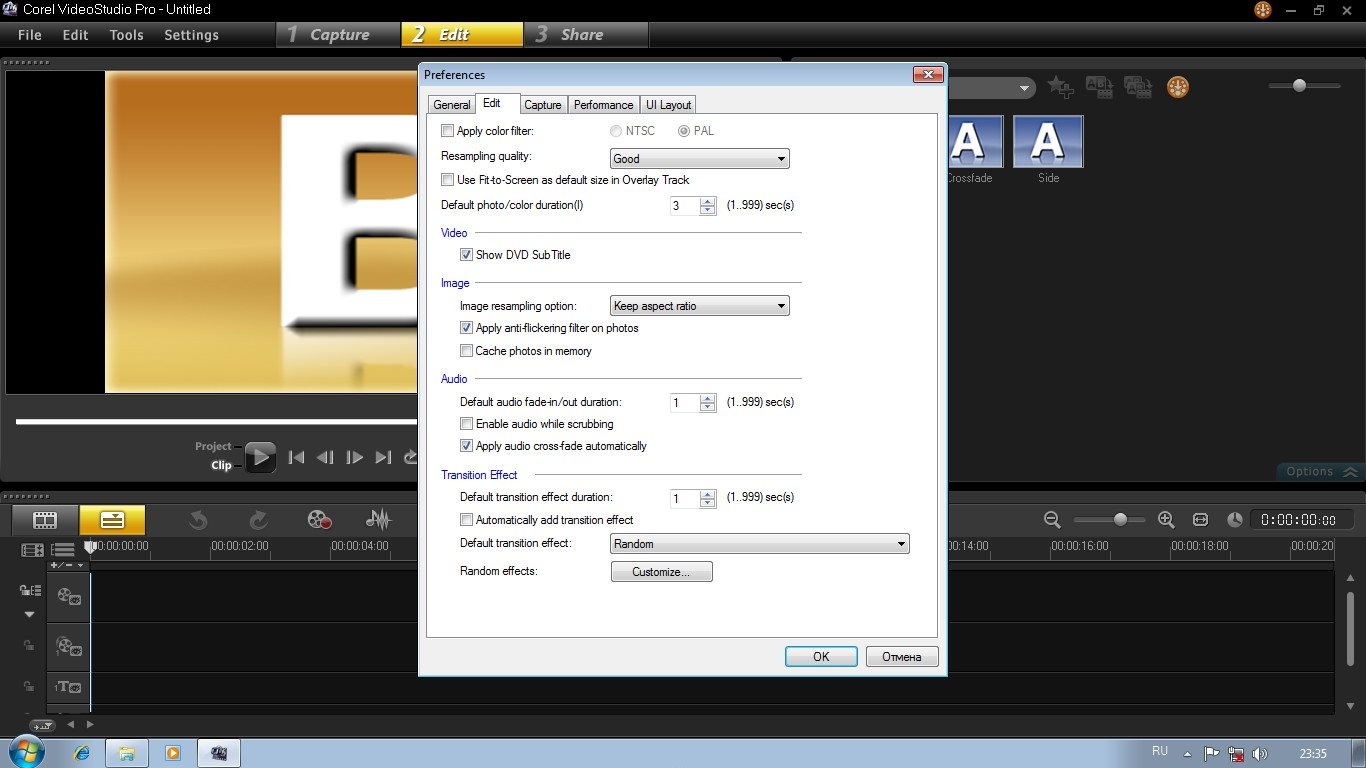
Task: Open the Tools menu
Action: point(126,35)
